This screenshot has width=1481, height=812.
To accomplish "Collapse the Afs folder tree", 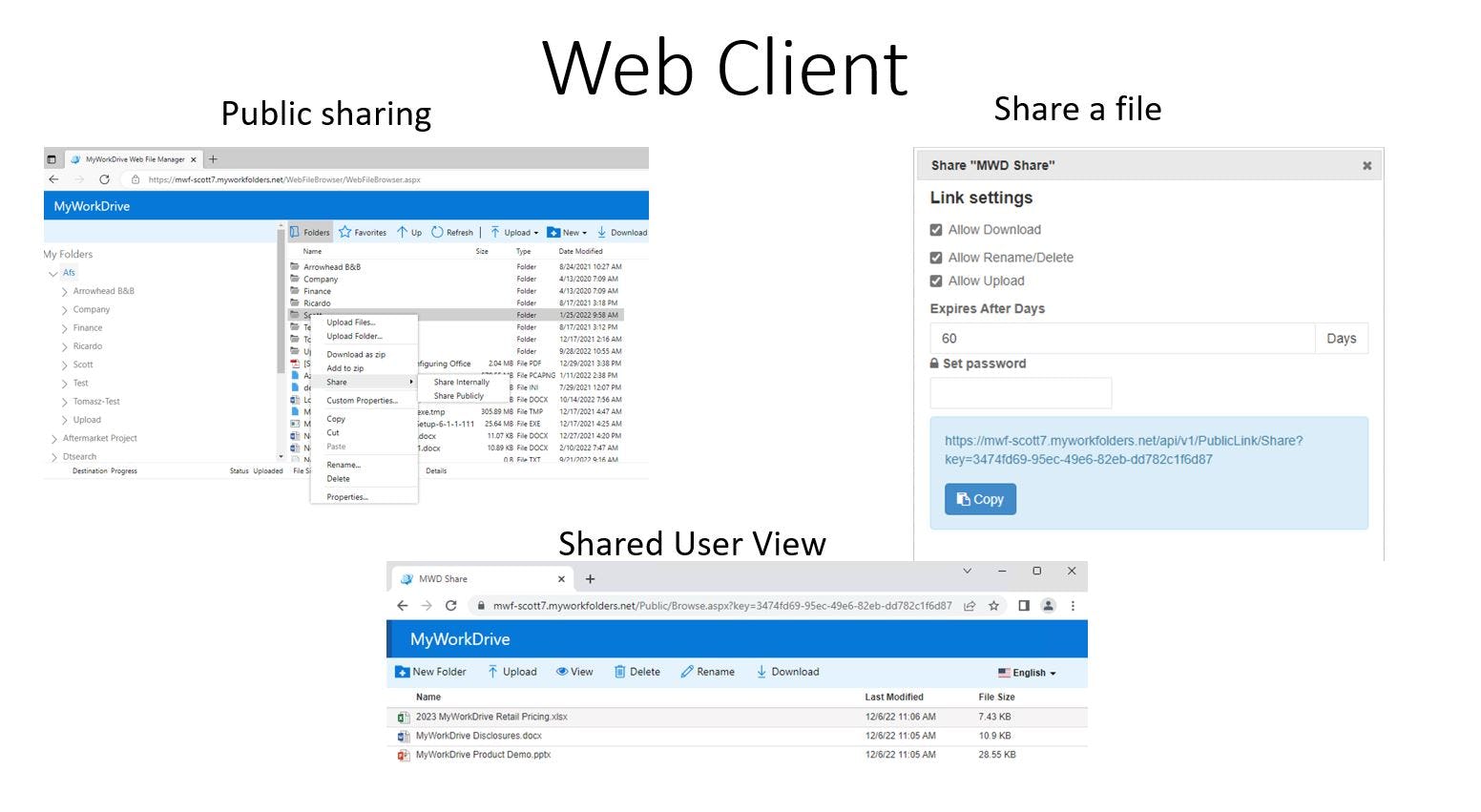I will [54, 272].
